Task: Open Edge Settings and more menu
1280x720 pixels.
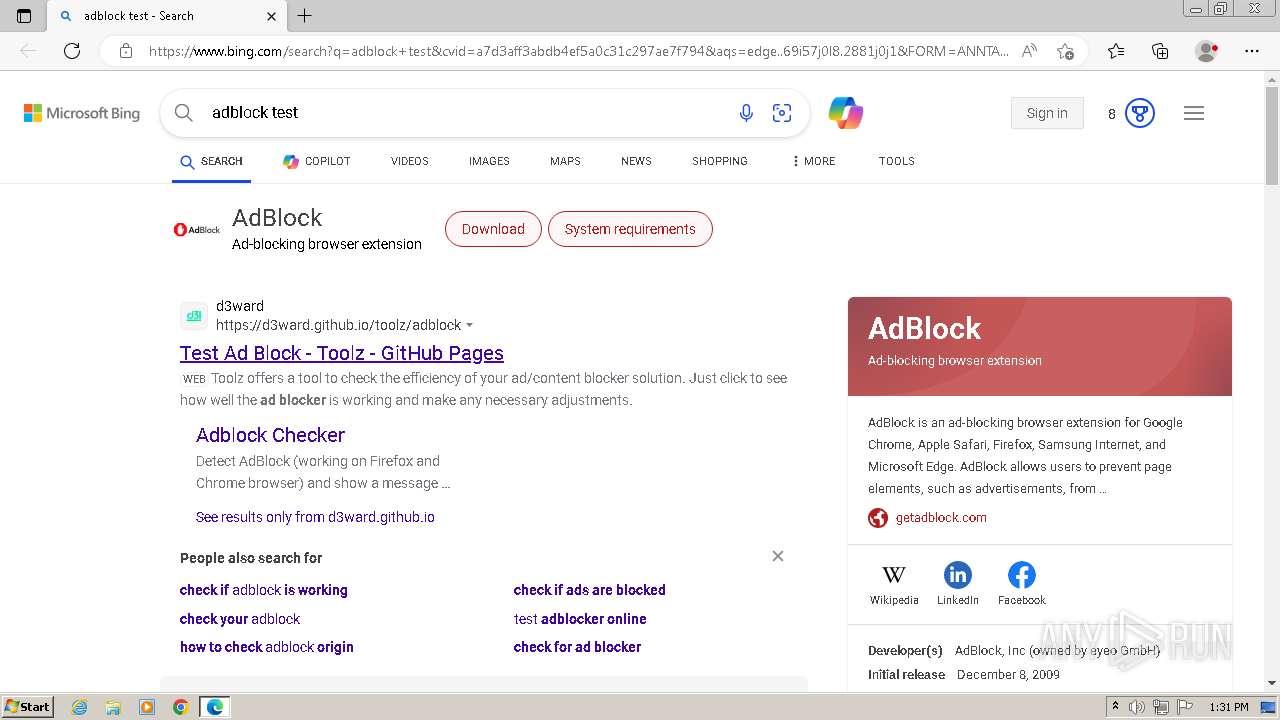Action: (x=1252, y=51)
